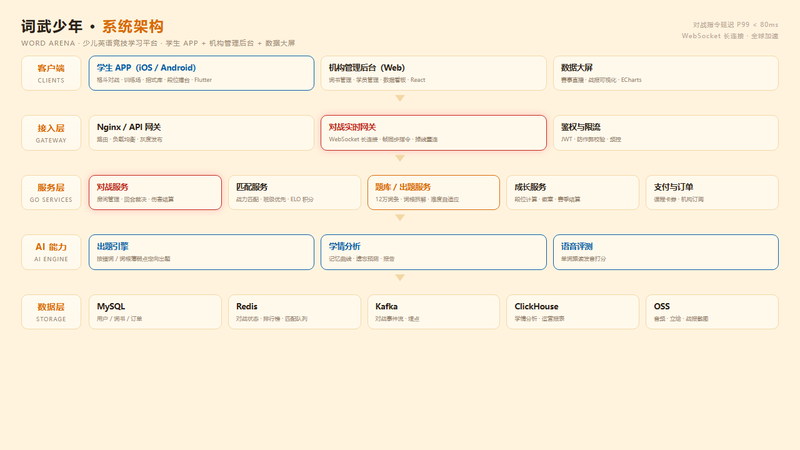The height and width of the screenshot is (450, 800).
Task: Select the 题库 / 出题服务 card
Action: [x=433, y=192]
